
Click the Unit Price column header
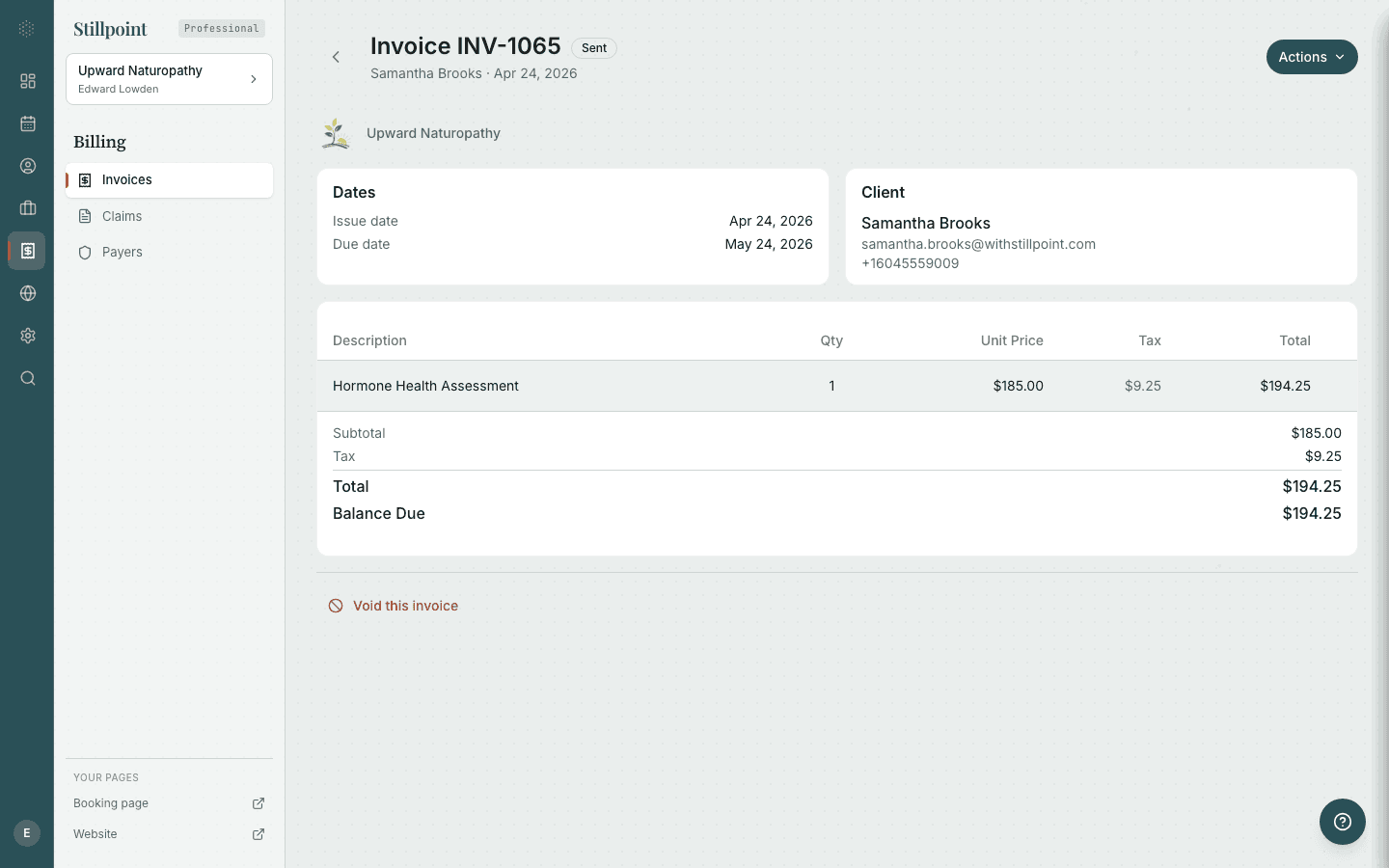pyautogui.click(x=1012, y=340)
